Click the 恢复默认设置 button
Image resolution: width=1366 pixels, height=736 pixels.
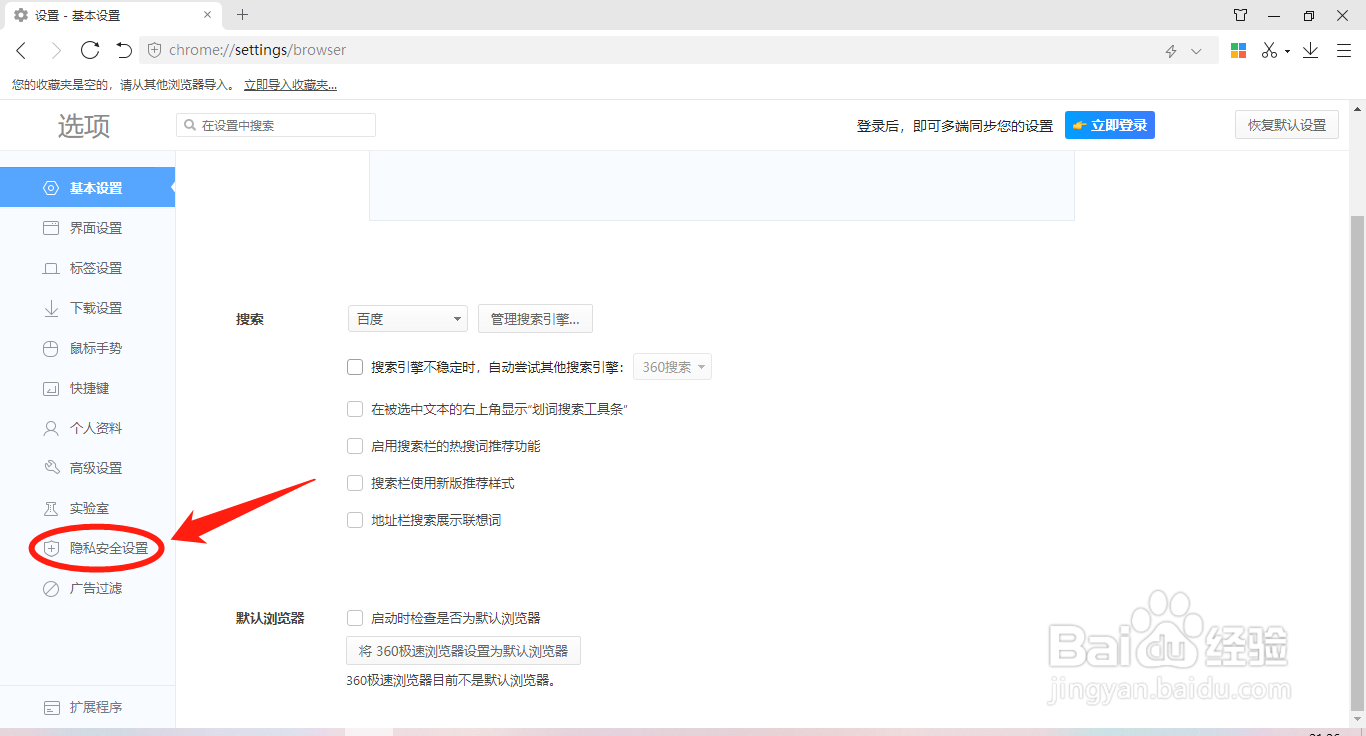[1287, 125]
